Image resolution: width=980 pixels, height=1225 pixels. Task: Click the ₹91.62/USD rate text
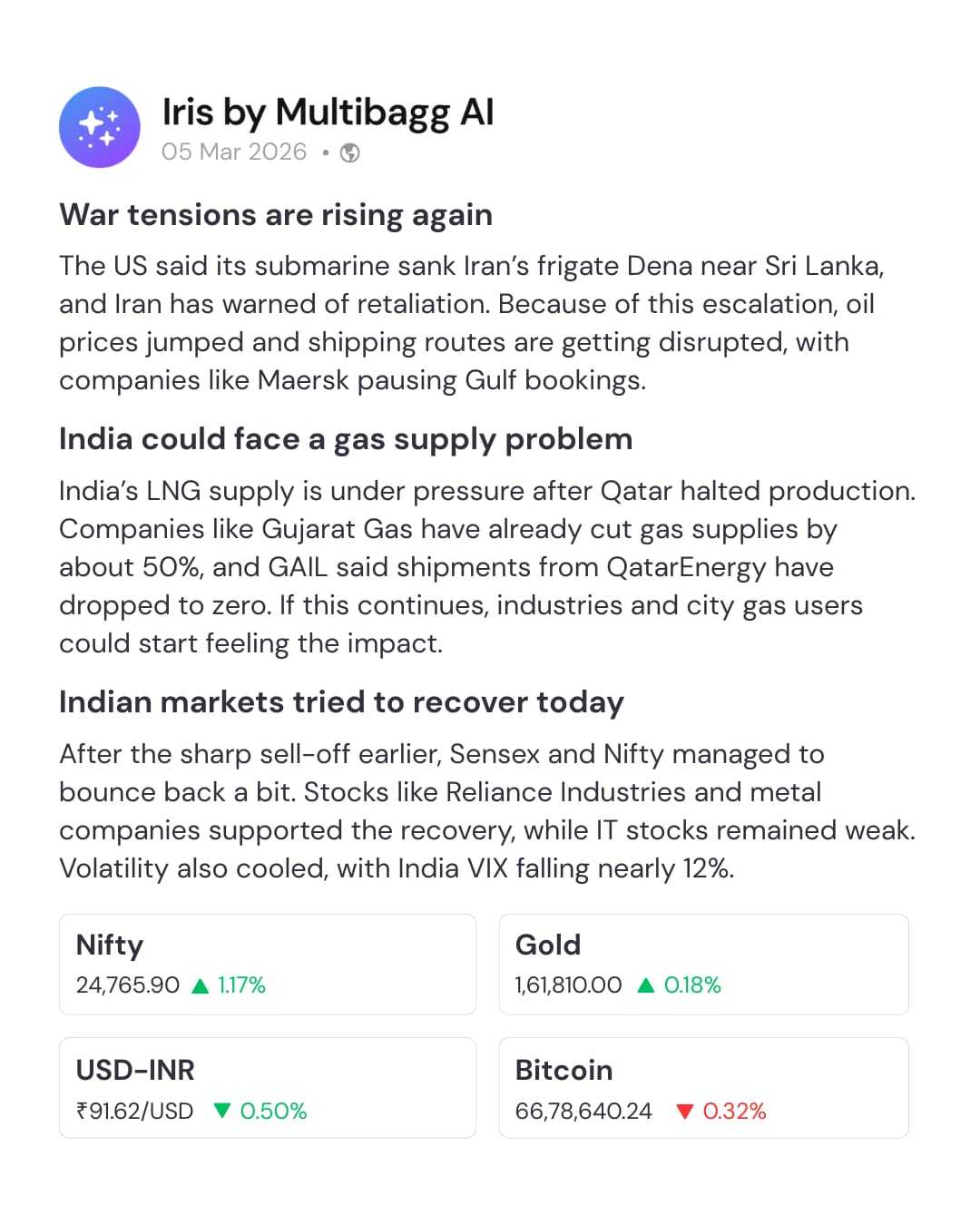(x=134, y=1112)
